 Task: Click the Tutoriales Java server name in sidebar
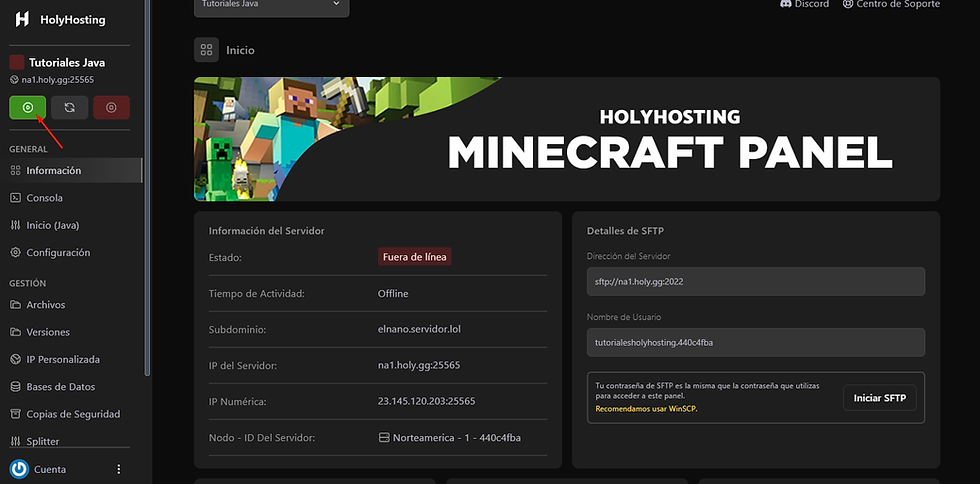67,63
